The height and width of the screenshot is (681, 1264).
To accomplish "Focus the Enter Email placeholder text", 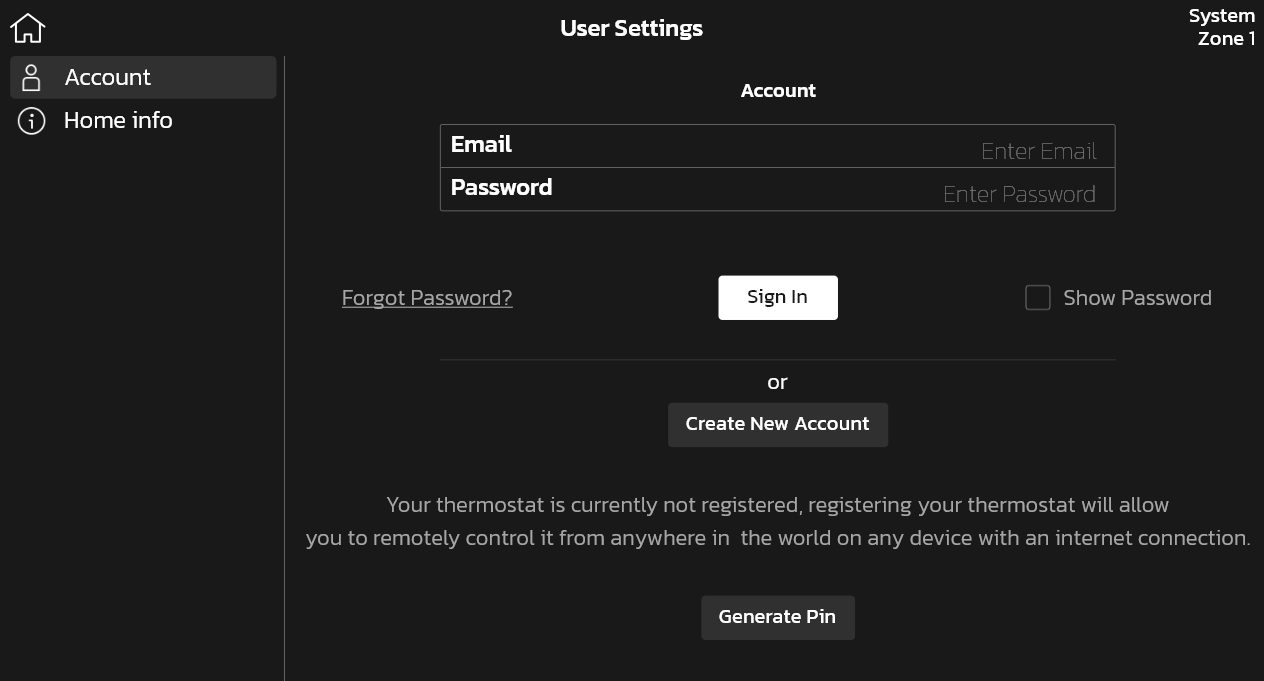I will [x=1038, y=151].
